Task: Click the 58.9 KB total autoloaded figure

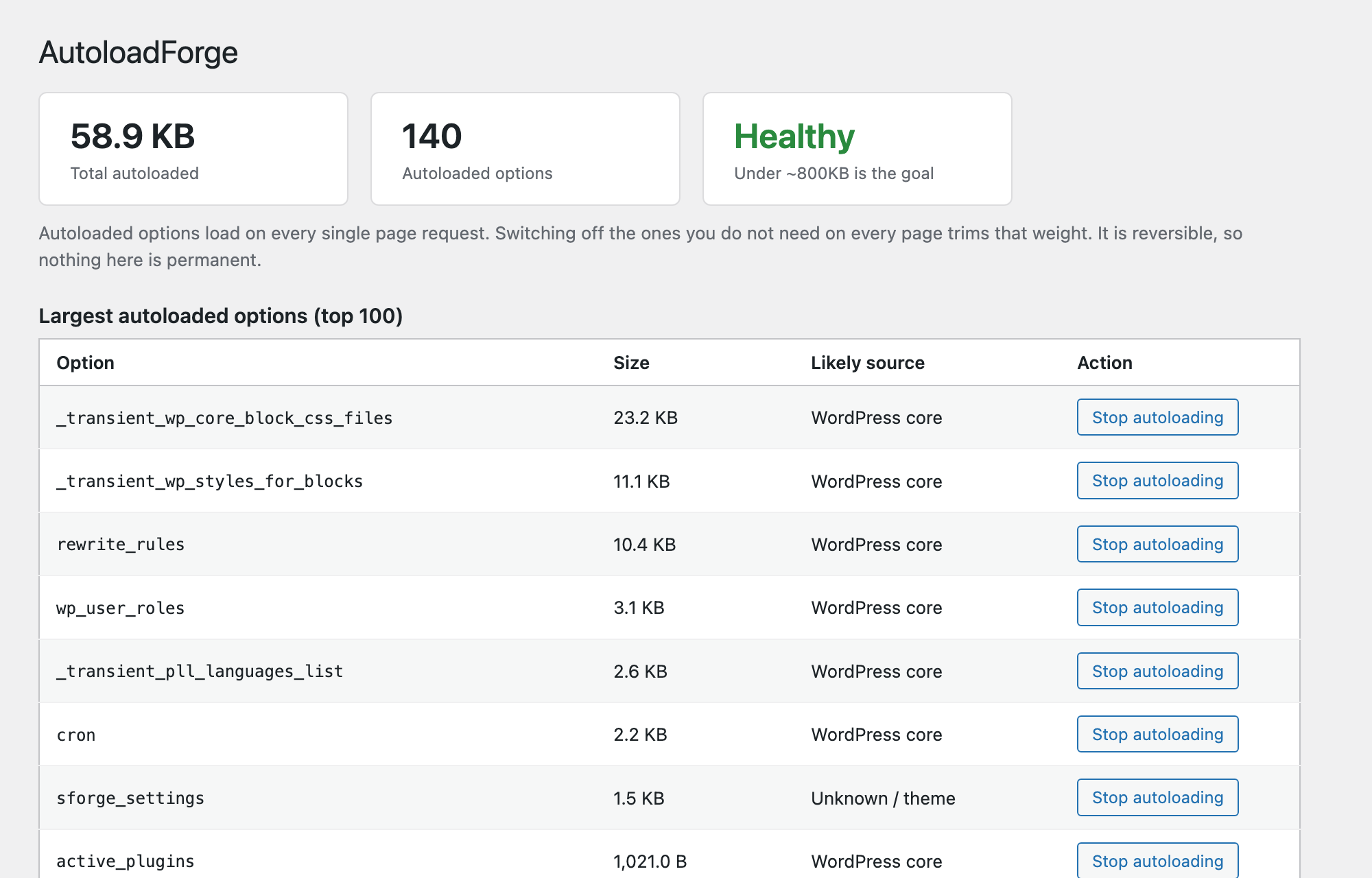Action: (x=133, y=136)
